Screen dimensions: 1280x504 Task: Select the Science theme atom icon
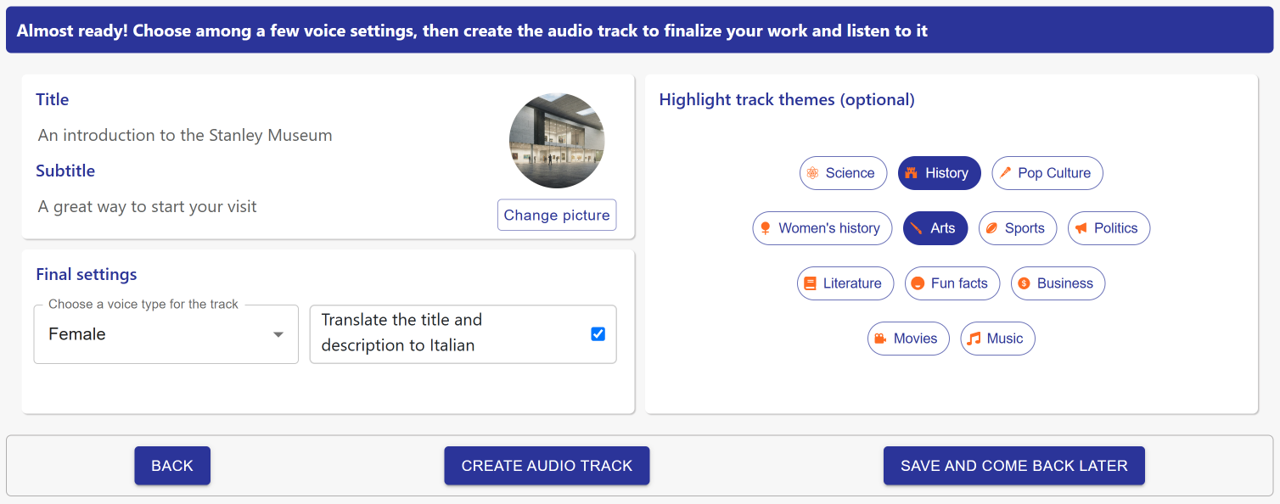click(813, 173)
